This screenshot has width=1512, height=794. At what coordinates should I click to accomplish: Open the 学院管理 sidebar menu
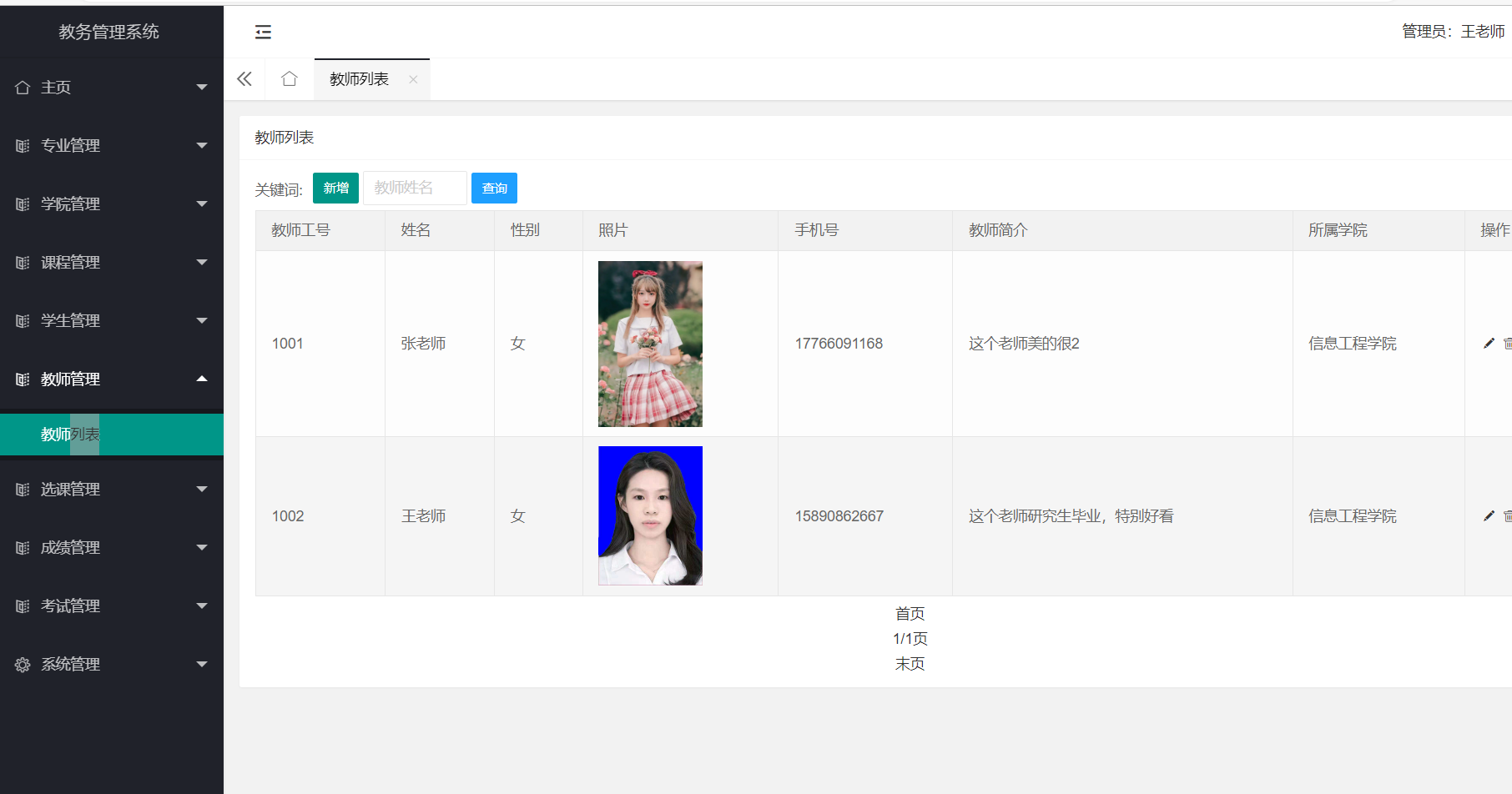tap(112, 204)
